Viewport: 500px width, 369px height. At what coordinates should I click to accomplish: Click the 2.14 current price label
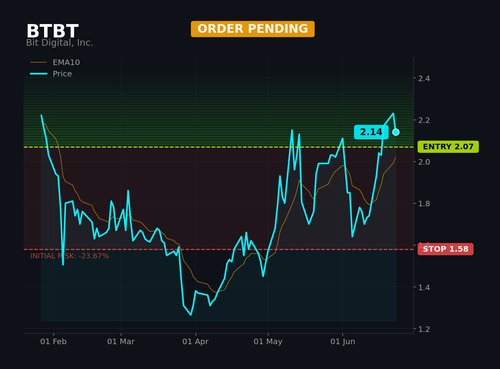371,132
